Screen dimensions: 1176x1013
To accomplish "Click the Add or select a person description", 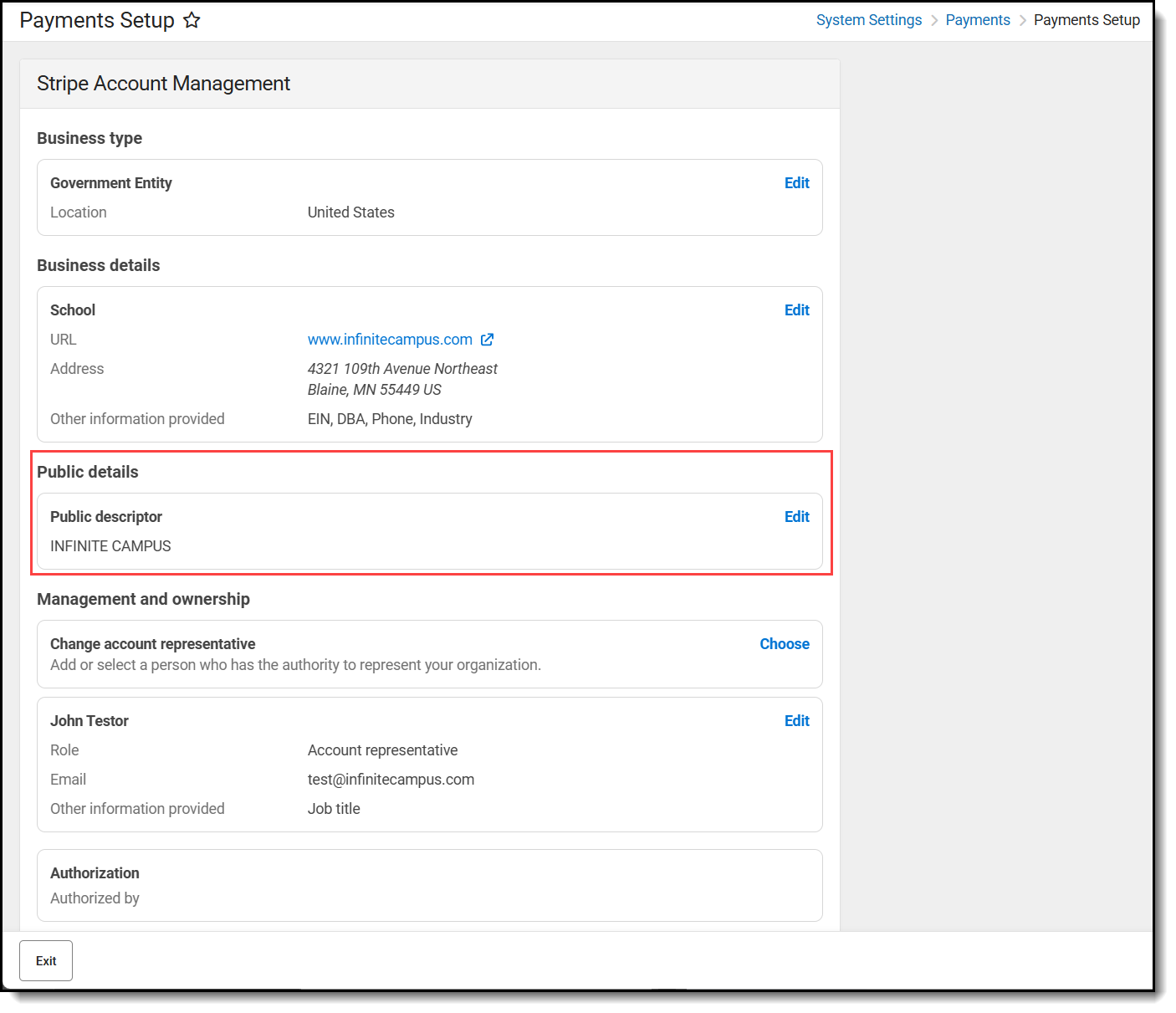I will click(x=295, y=665).
